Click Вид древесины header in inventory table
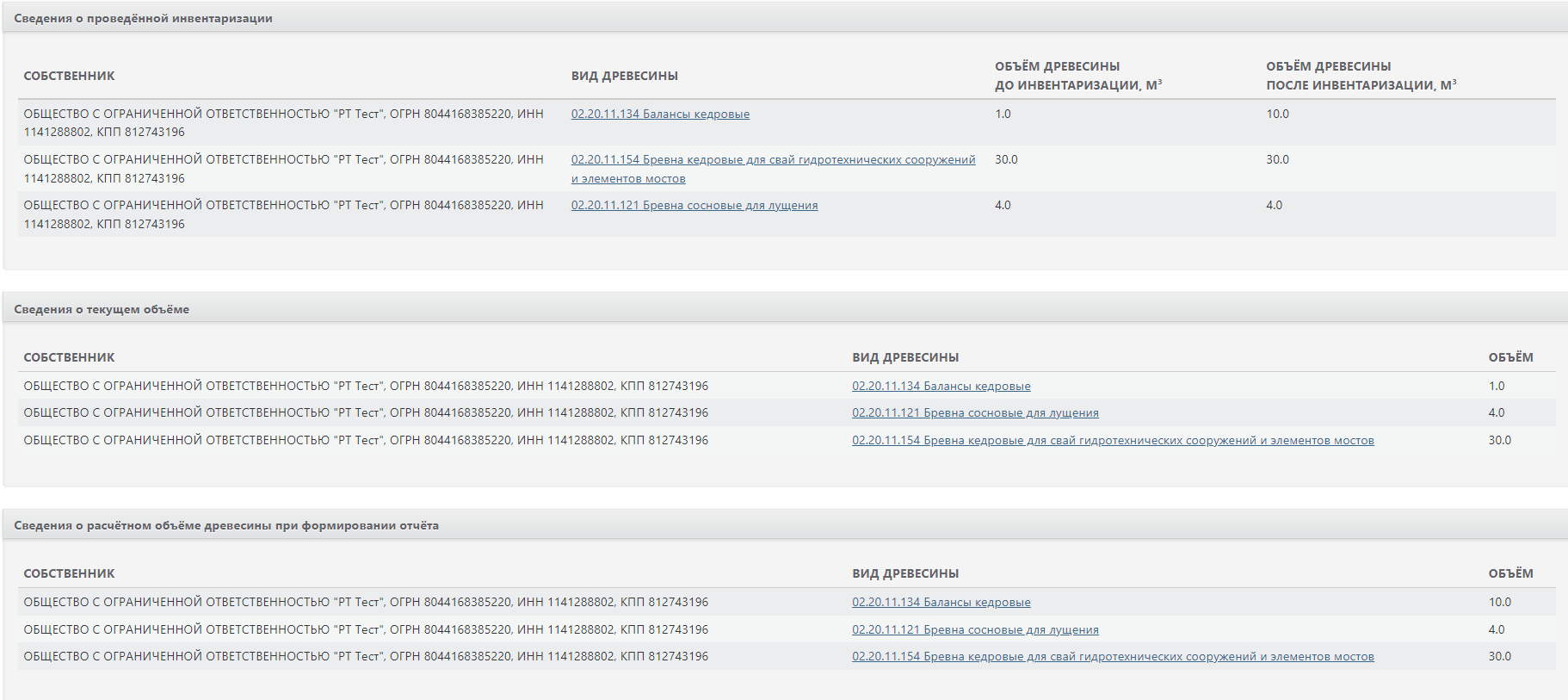The height and width of the screenshot is (700, 1568). pyautogui.click(x=625, y=76)
